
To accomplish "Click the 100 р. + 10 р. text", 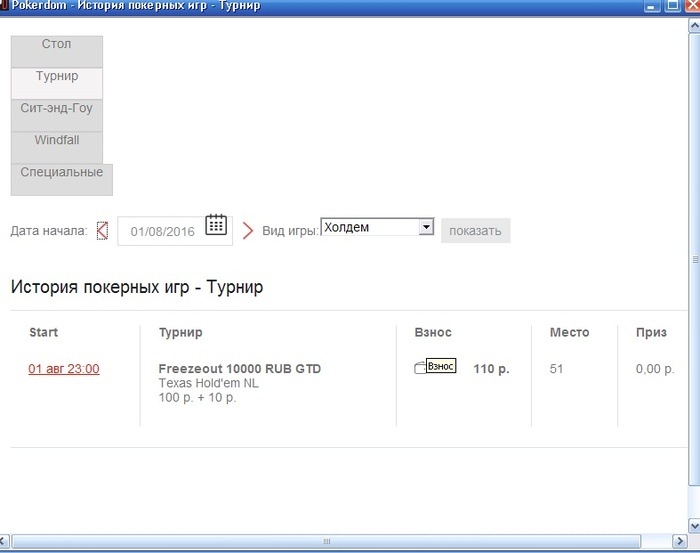I will pos(197,397).
